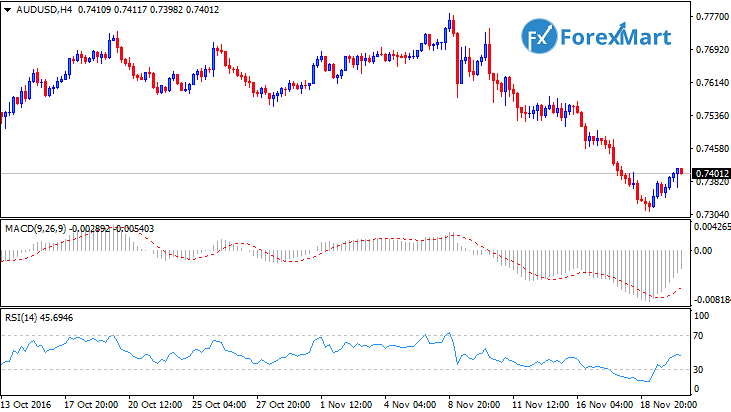Click the MACD 0.004265 scale label
The height and width of the screenshot is (412, 731).
click(x=710, y=228)
